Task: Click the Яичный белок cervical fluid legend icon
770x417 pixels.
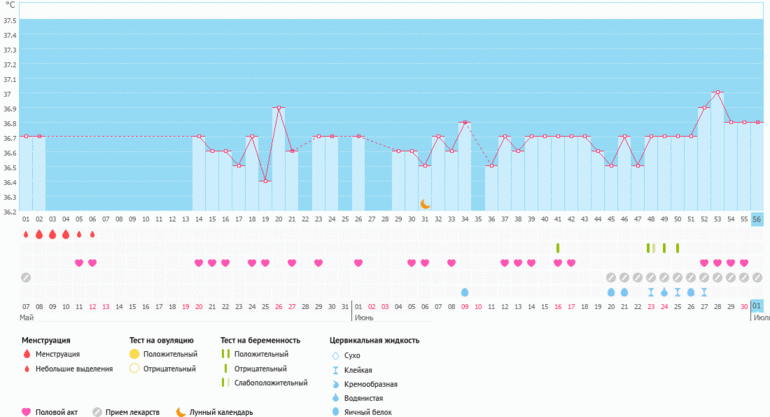Action: [336, 411]
